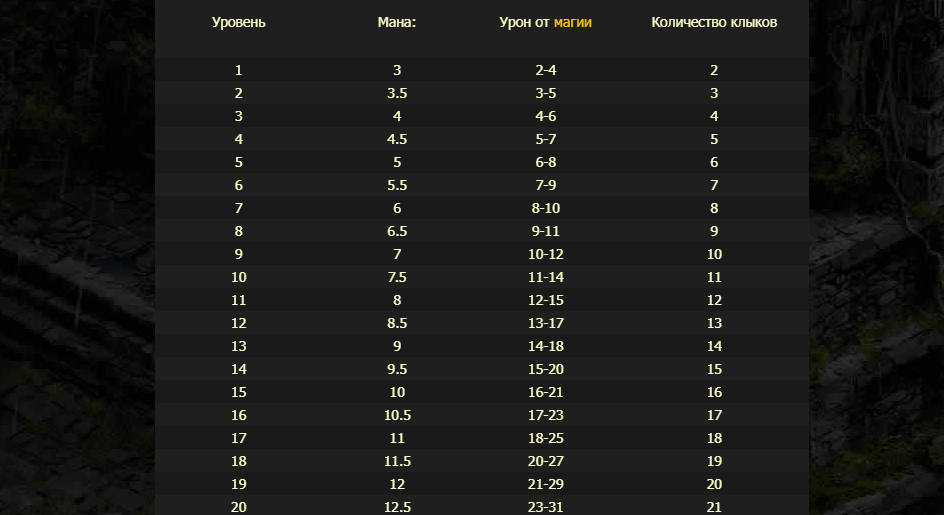Select level 1 cell in Уровень column
944x515 pixels.
pyautogui.click(x=238, y=70)
